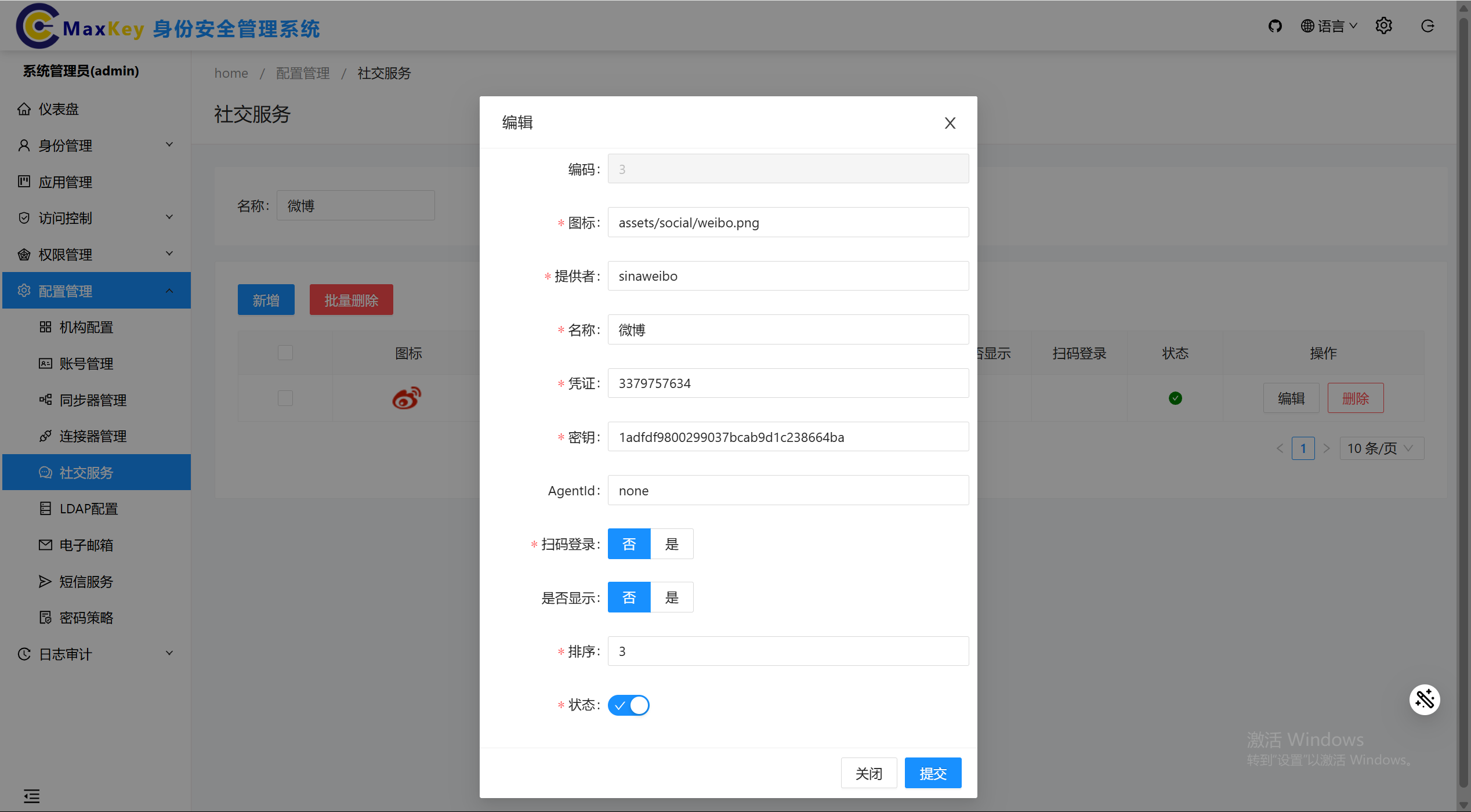
Task: Click the floating pen tool icon
Action: [x=1425, y=699]
